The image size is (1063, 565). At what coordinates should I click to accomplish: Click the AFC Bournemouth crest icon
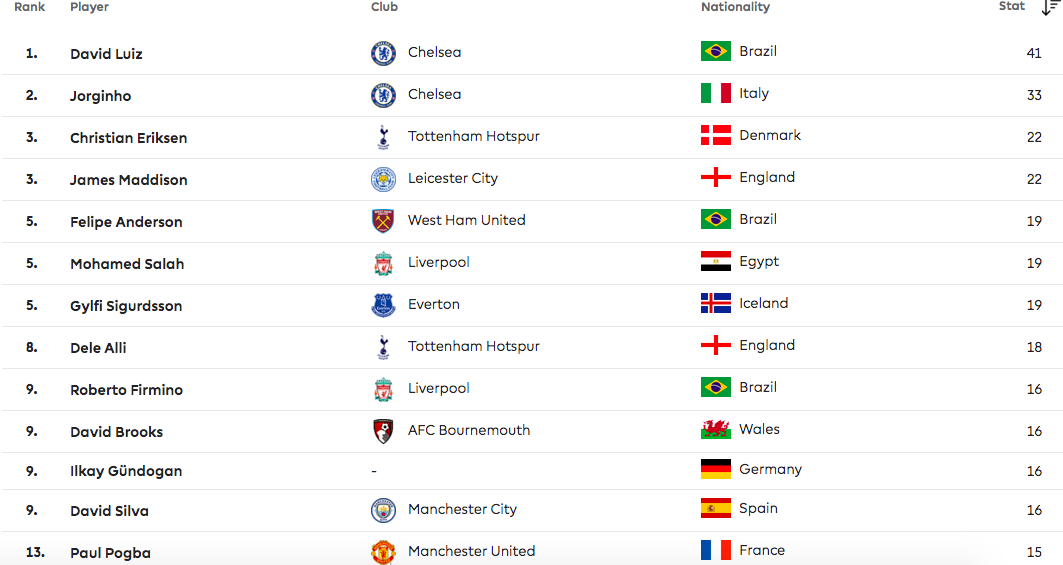pyautogui.click(x=383, y=431)
